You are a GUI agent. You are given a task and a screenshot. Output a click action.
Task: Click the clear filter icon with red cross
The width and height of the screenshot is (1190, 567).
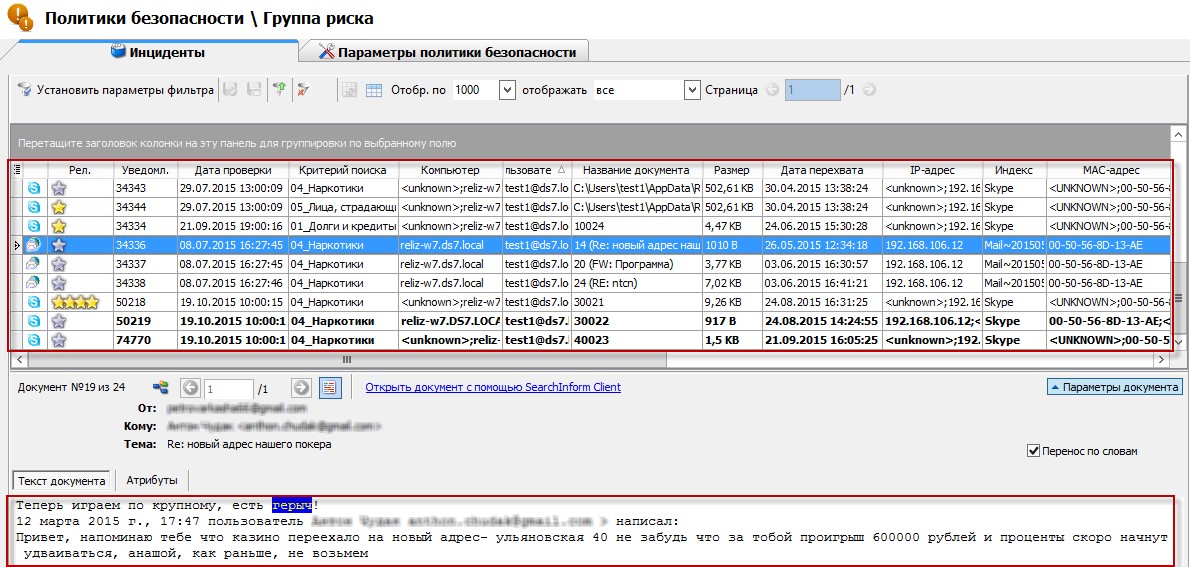click(304, 90)
